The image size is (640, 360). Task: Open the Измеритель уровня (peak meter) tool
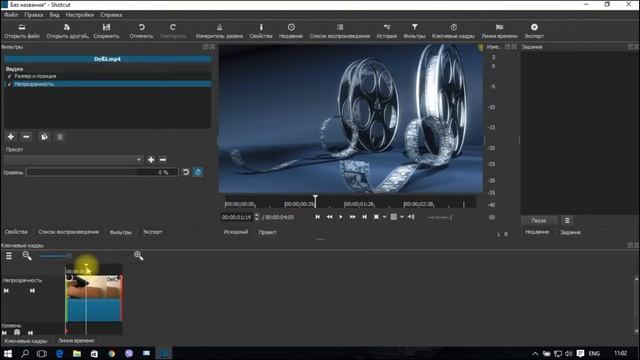point(219,27)
